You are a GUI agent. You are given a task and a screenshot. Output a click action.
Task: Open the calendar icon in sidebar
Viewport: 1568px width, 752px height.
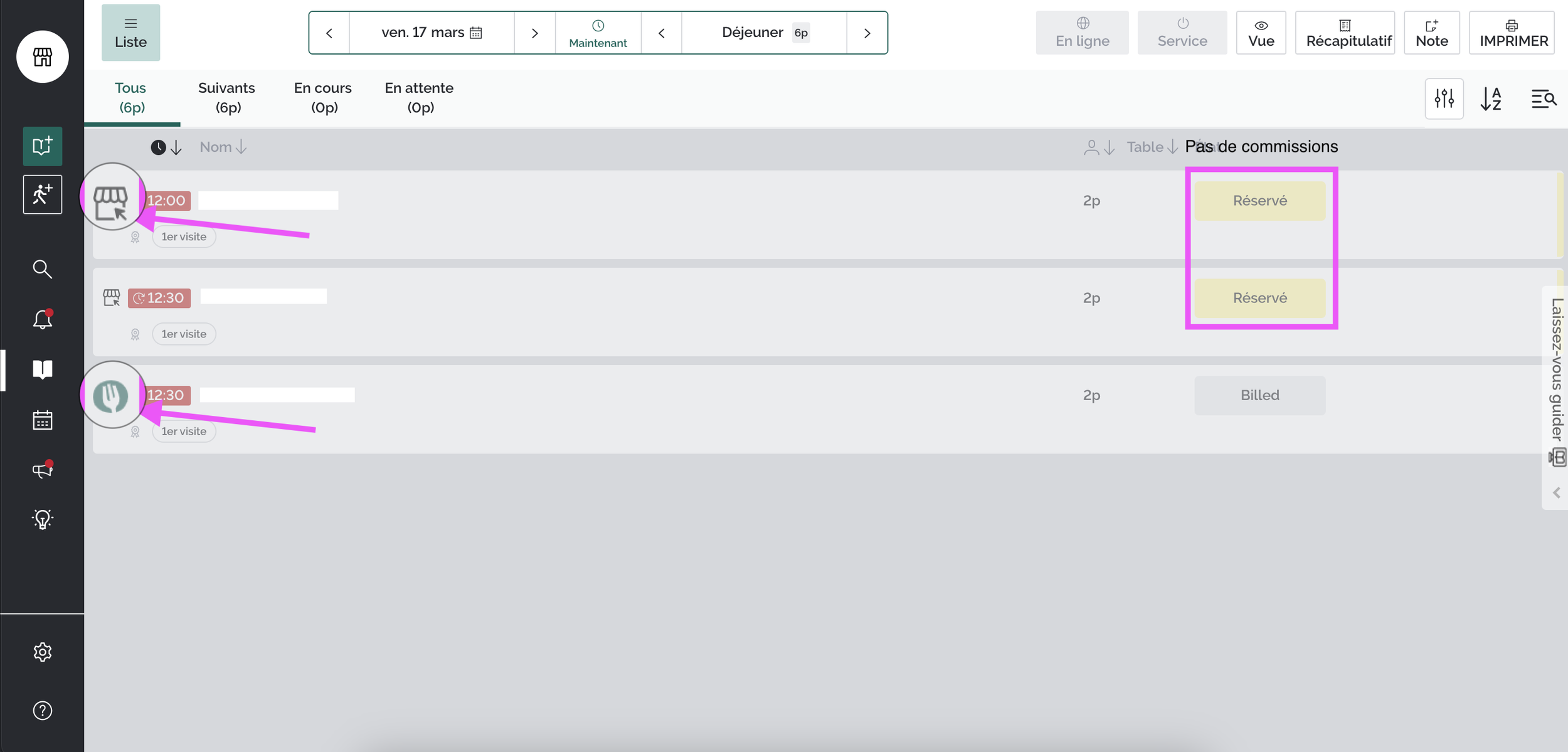tap(42, 420)
